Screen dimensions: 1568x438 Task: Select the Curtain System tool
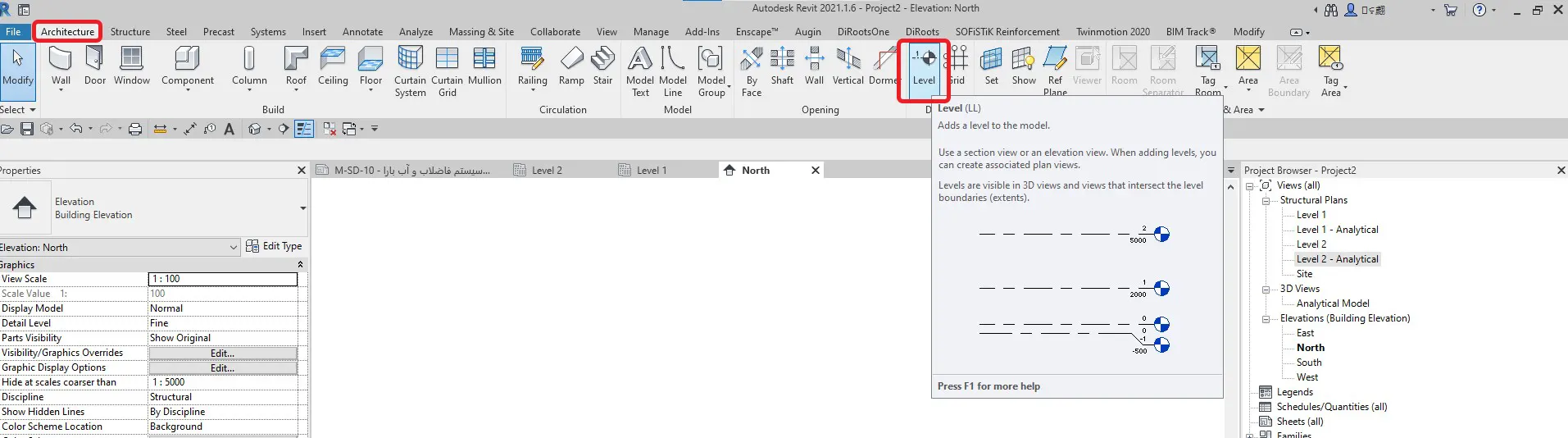pos(410,71)
